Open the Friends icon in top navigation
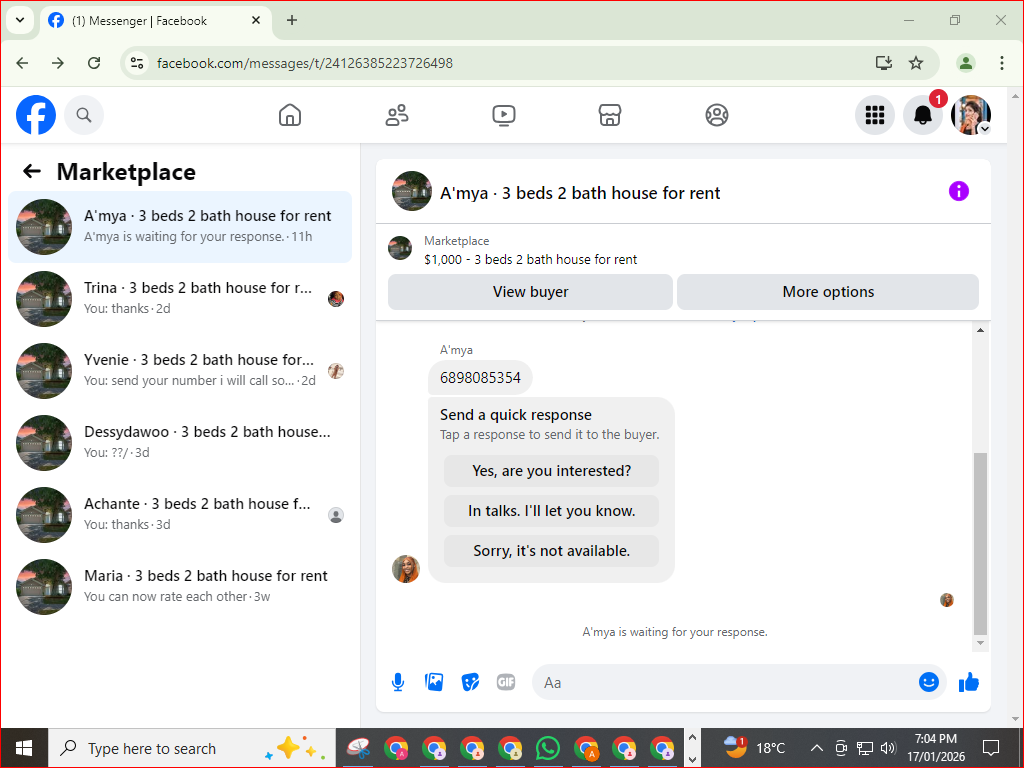 tap(397, 115)
